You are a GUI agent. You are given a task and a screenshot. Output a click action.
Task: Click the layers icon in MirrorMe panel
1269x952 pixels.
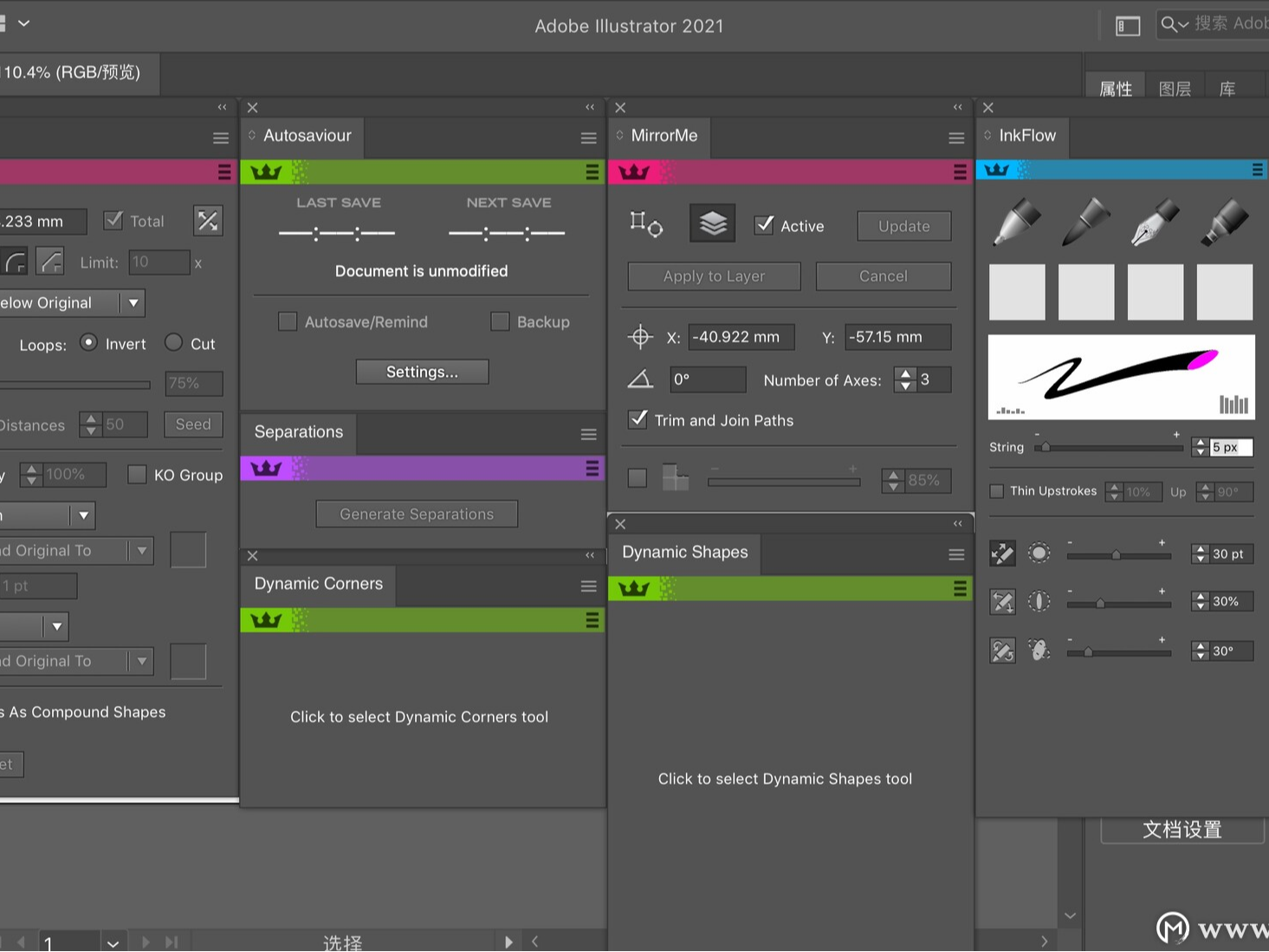coord(711,223)
